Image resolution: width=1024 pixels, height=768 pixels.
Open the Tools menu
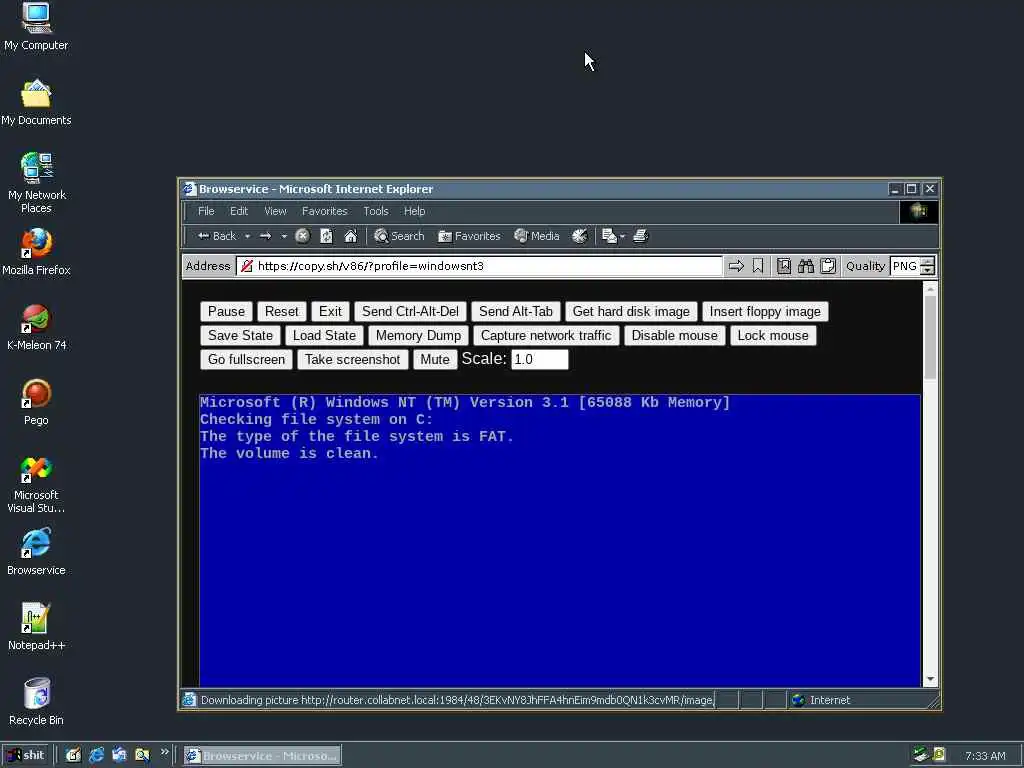tap(376, 211)
